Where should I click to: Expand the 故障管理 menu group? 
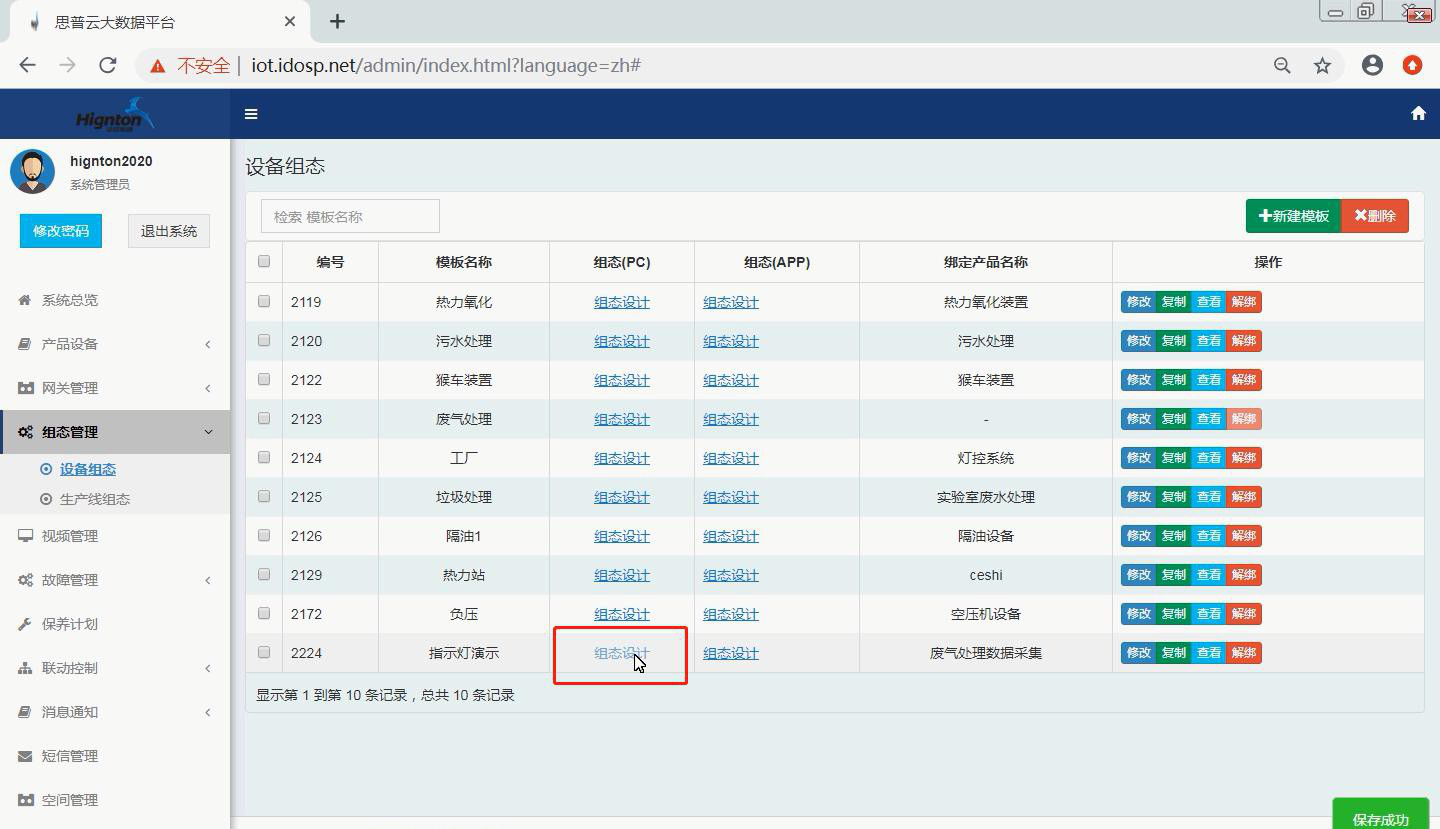point(71,579)
